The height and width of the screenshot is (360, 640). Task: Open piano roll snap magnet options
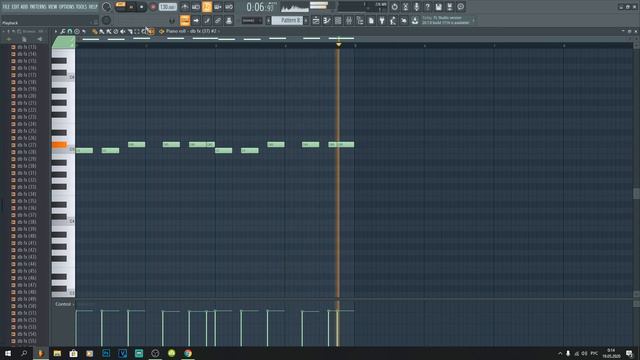[x=70, y=31]
